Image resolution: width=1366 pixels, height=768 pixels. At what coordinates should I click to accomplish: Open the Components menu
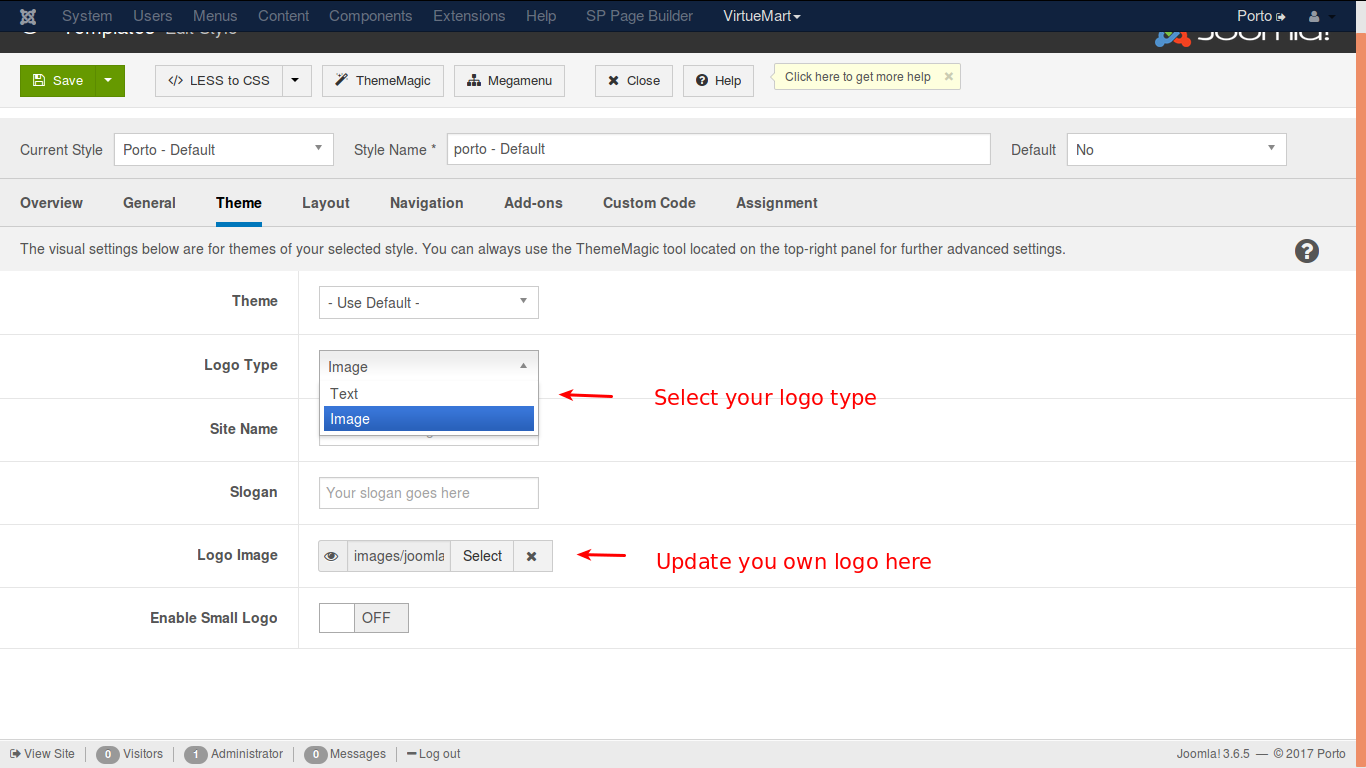point(371,16)
